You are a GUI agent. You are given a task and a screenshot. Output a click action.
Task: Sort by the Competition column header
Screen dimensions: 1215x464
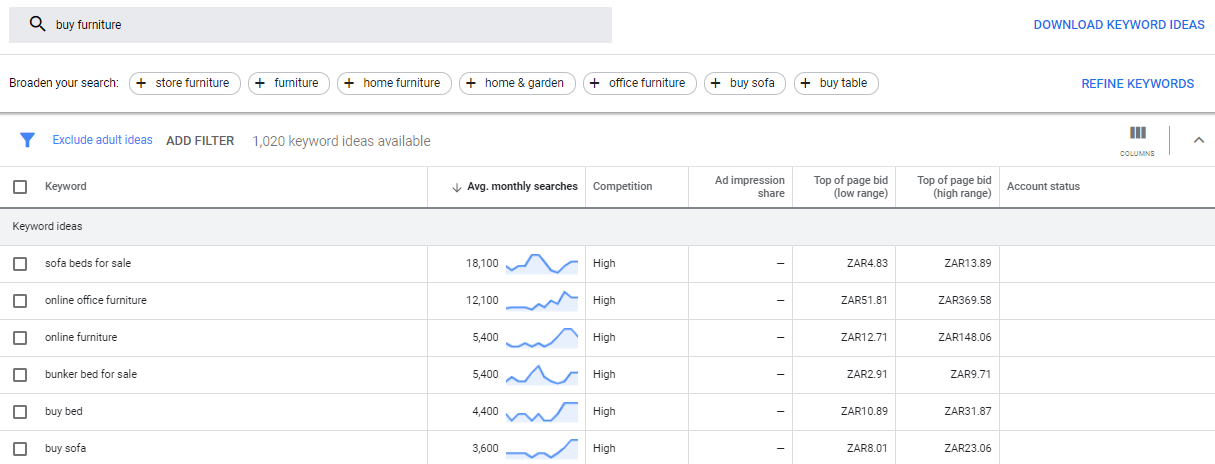622,187
